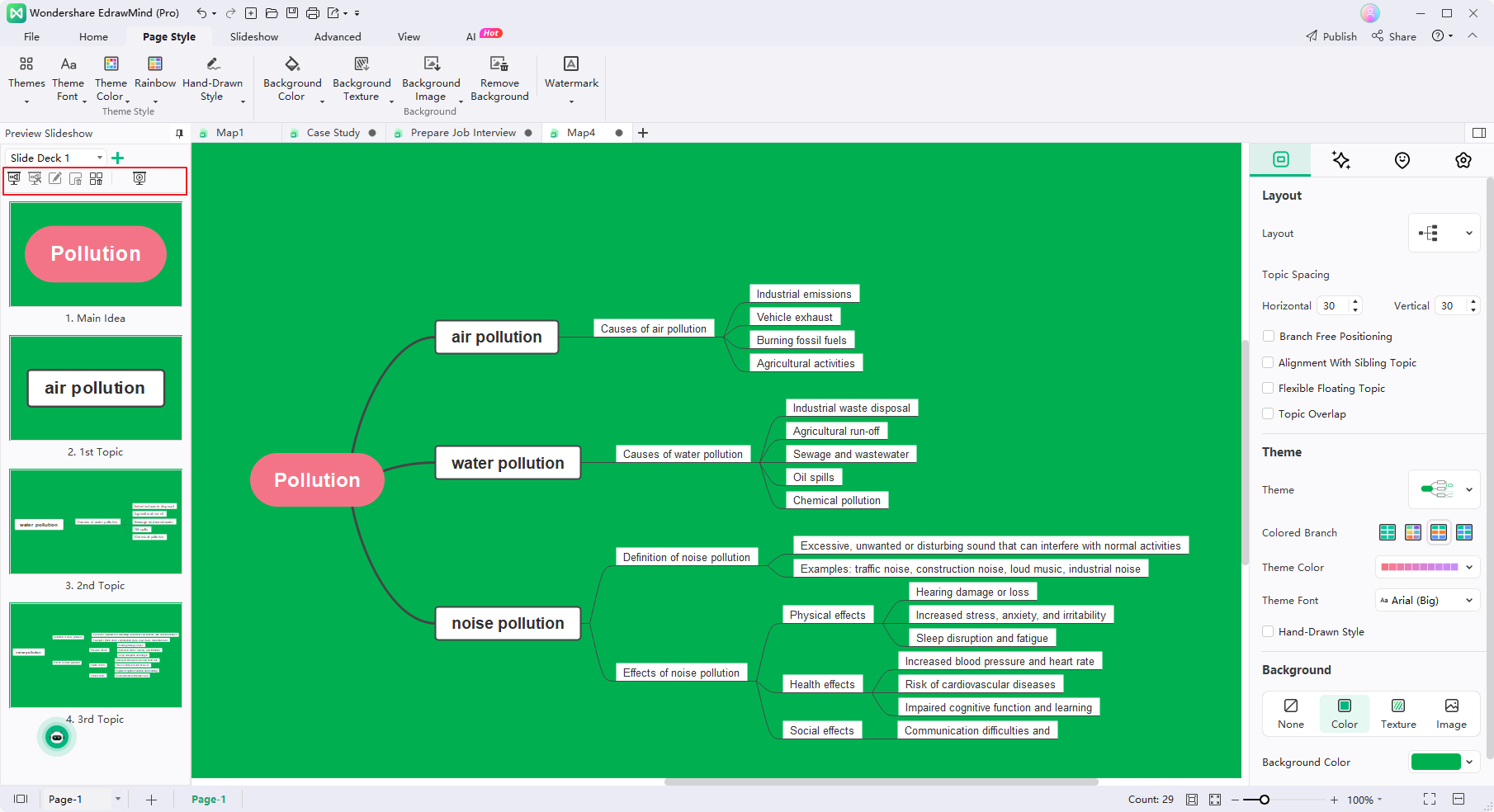
Task: Click the green Background Color swatch
Action: (x=1435, y=762)
